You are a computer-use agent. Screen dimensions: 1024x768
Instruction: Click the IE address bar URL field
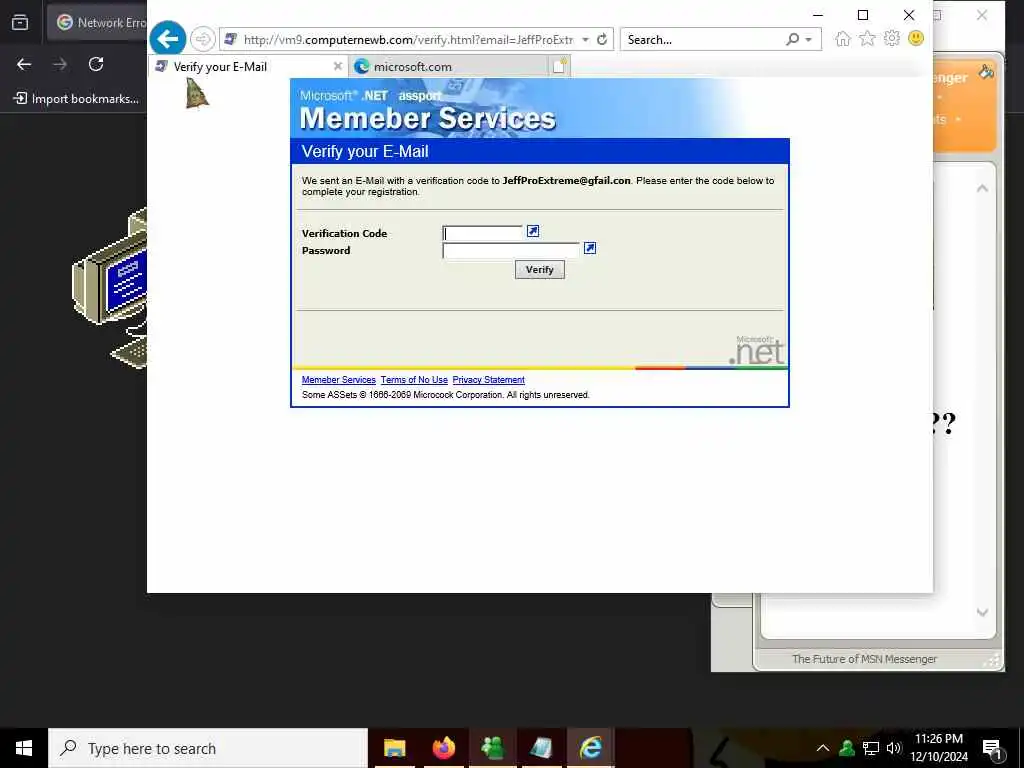tap(408, 40)
